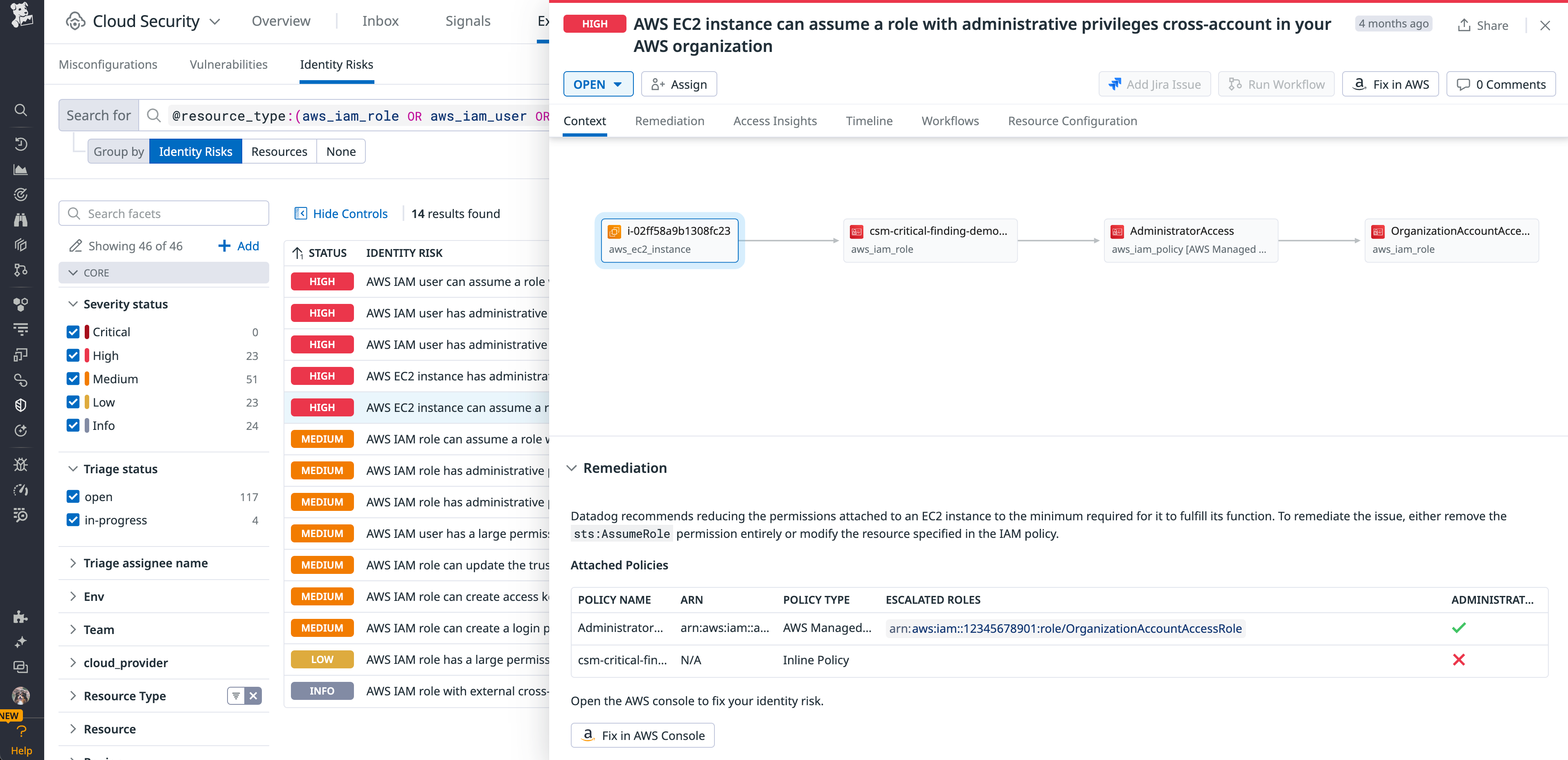The height and width of the screenshot is (760, 1568).
Task: Uncheck the High severity filter
Action: coord(73,355)
